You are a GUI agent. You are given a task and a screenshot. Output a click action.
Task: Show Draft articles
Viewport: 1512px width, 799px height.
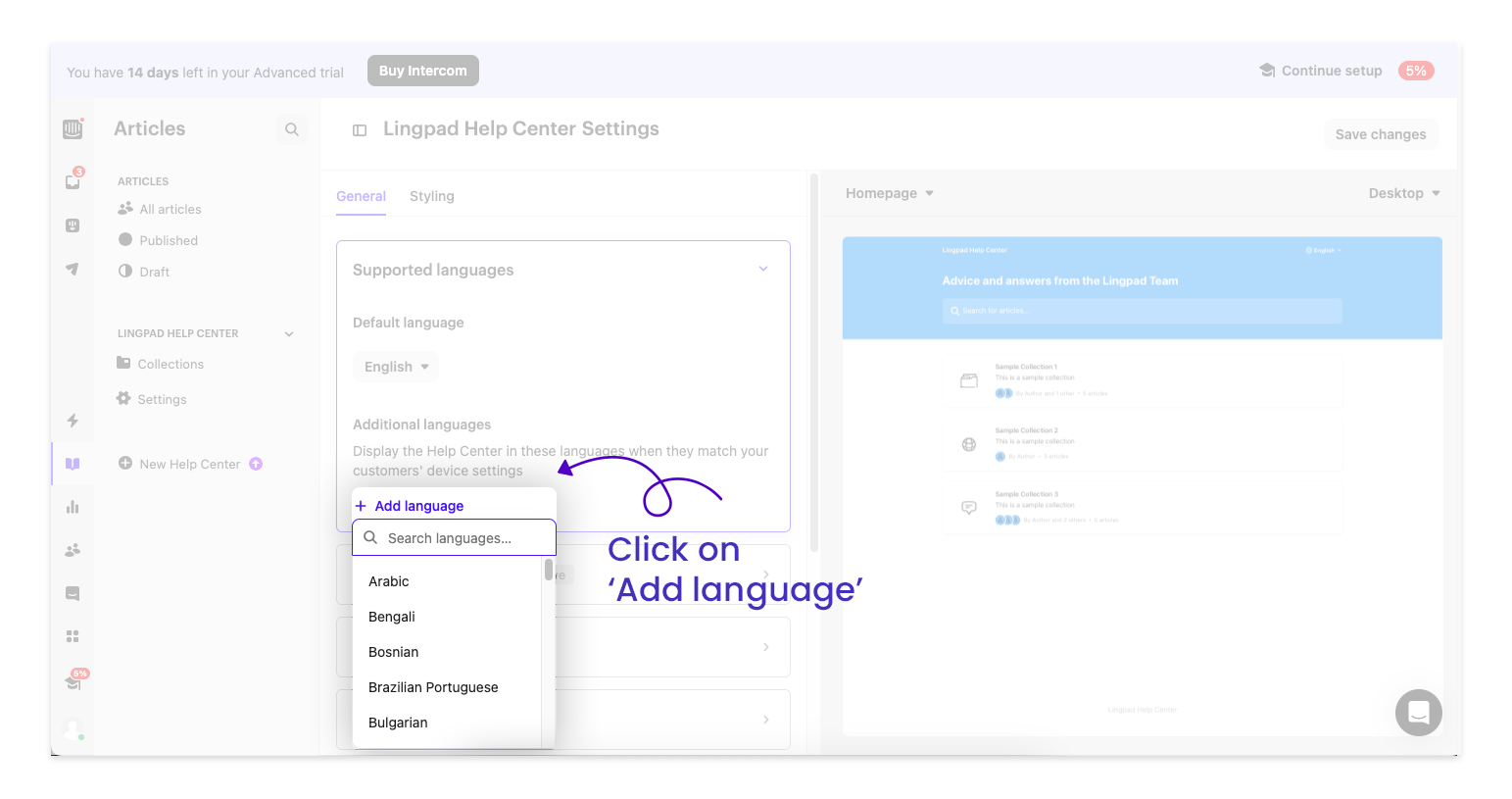(155, 272)
